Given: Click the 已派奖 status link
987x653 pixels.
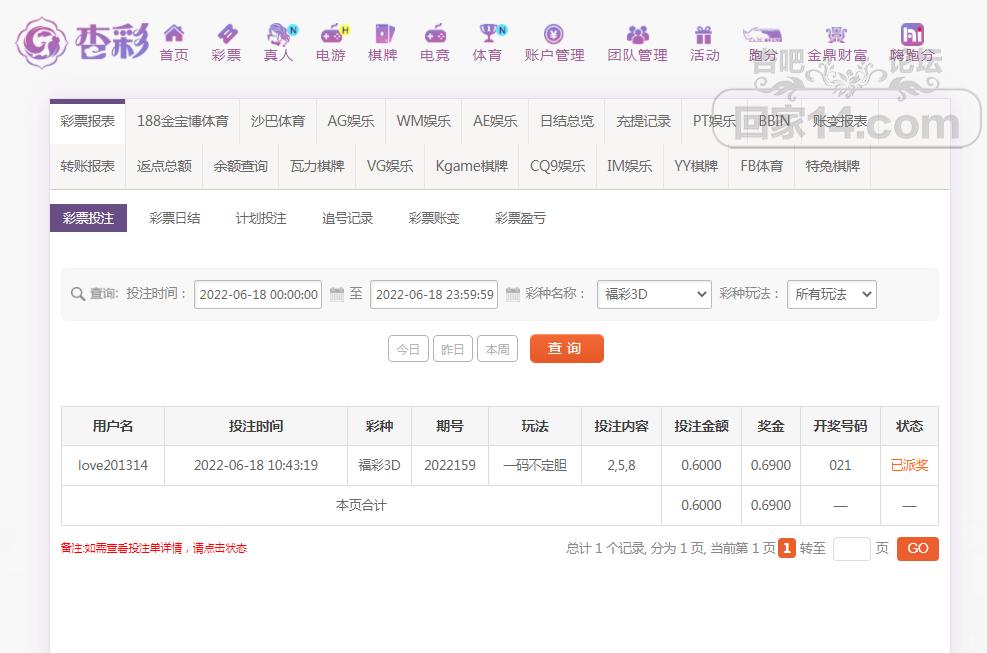Looking at the screenshot, I should click(x=909, y=465).
